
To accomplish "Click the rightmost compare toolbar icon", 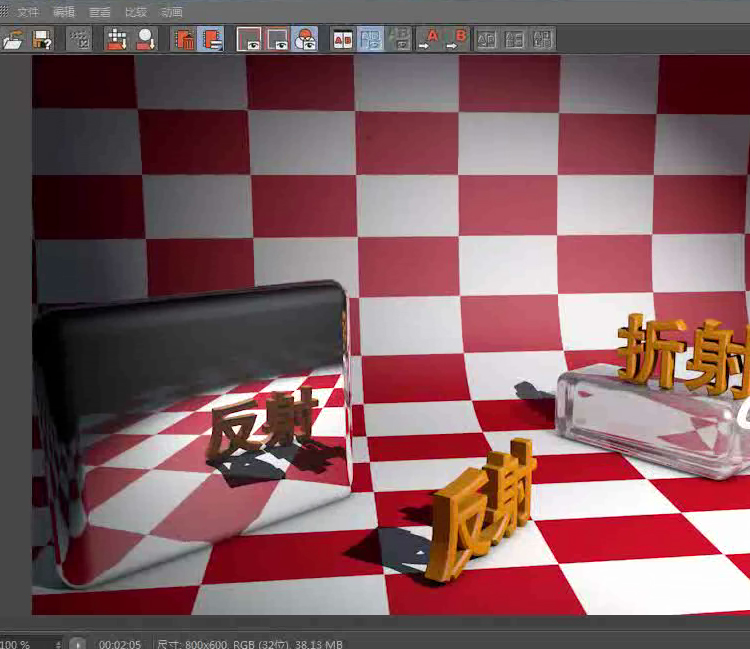I will pyautogui.click(x=543, y=39).
